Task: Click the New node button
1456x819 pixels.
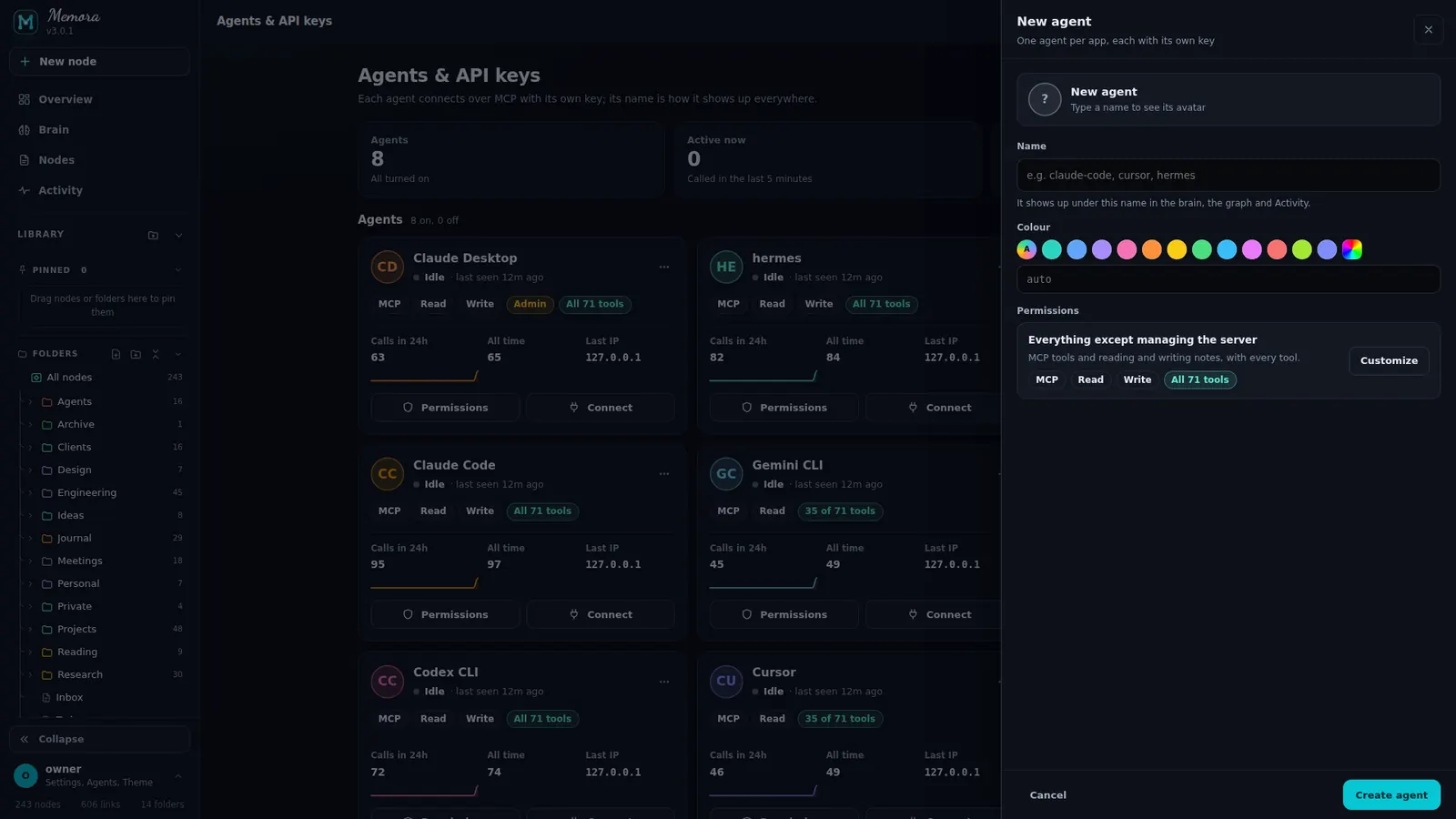Action: point(100,61)
